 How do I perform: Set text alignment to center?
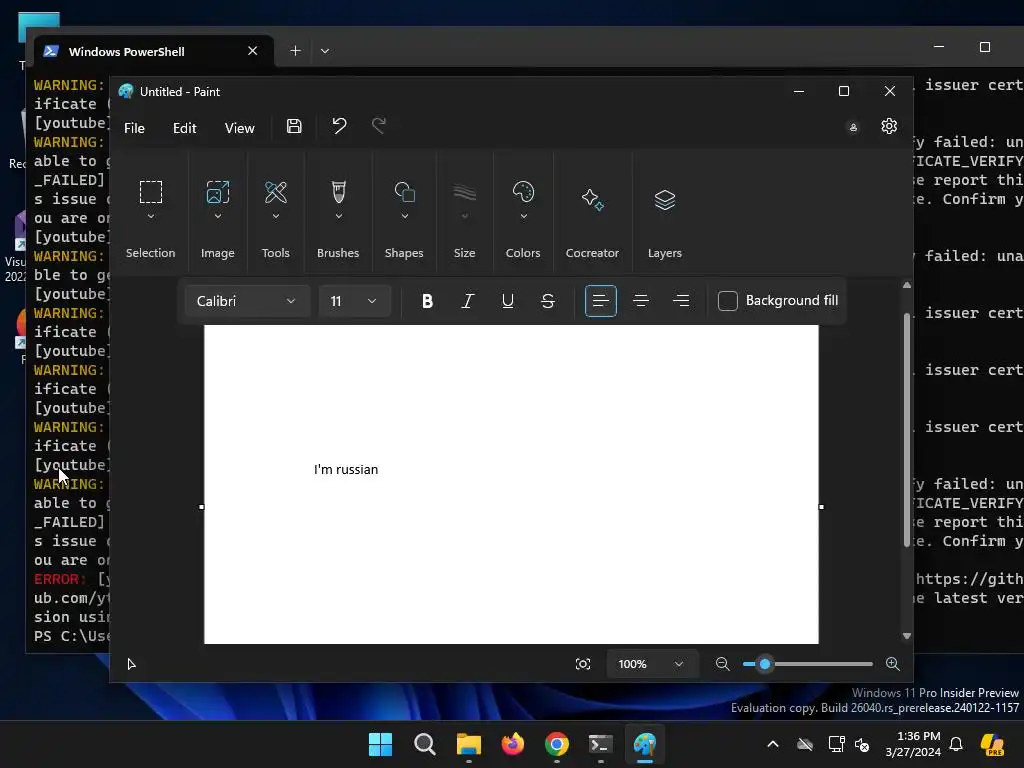[x=641, y=301]
